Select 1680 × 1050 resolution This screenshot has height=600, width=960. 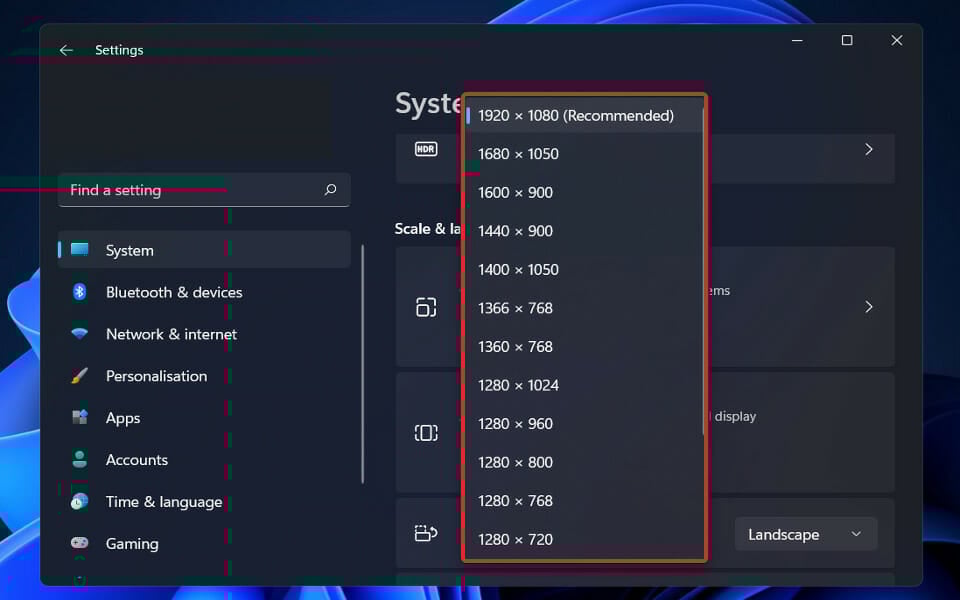(x=584, y=154)
